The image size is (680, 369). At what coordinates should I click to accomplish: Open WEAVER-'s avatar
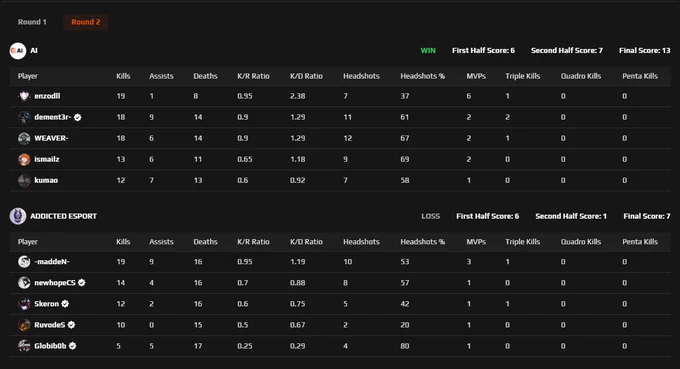[24, 138]
